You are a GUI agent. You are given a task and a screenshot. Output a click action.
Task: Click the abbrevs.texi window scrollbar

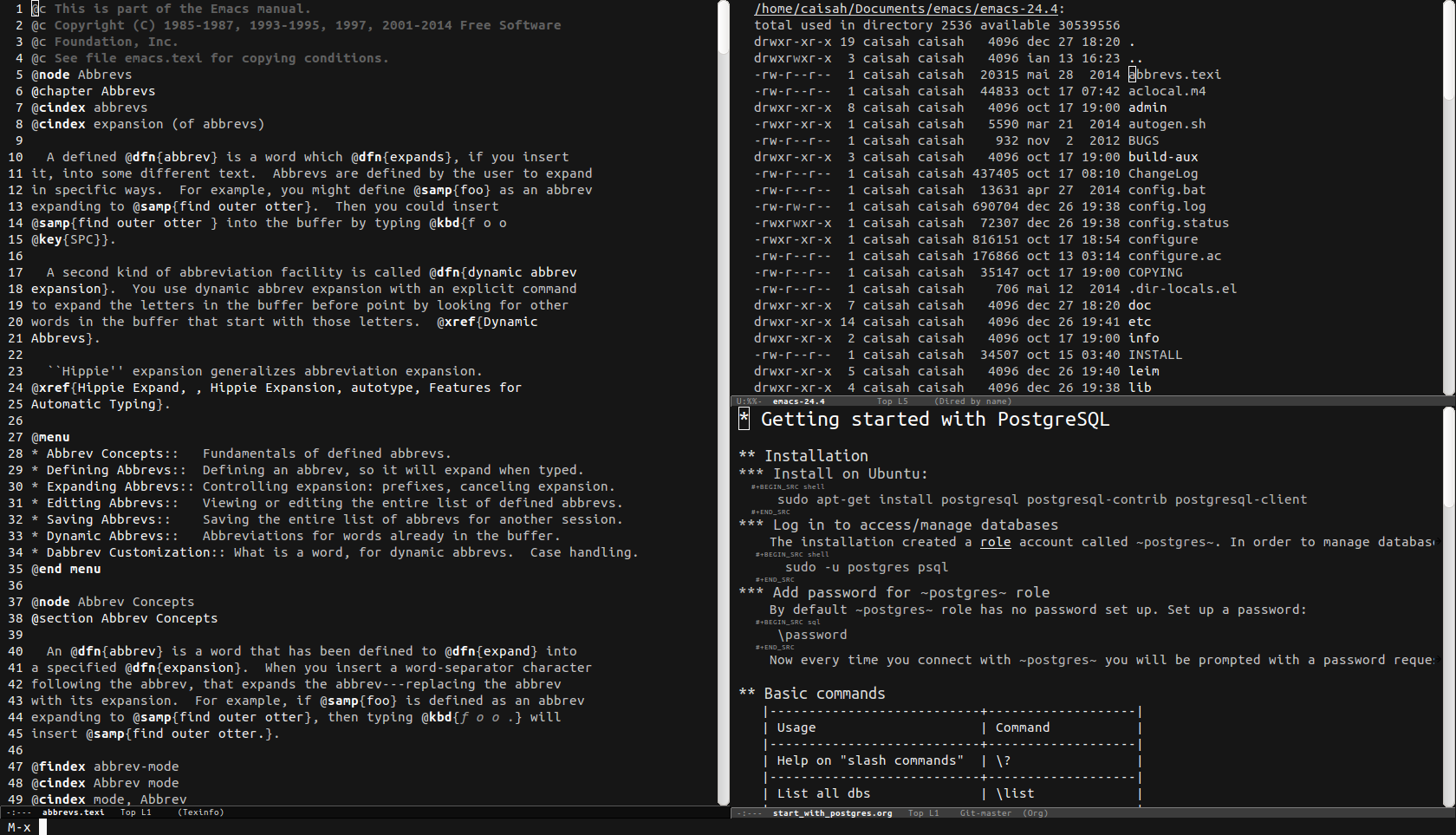point(724,402)
